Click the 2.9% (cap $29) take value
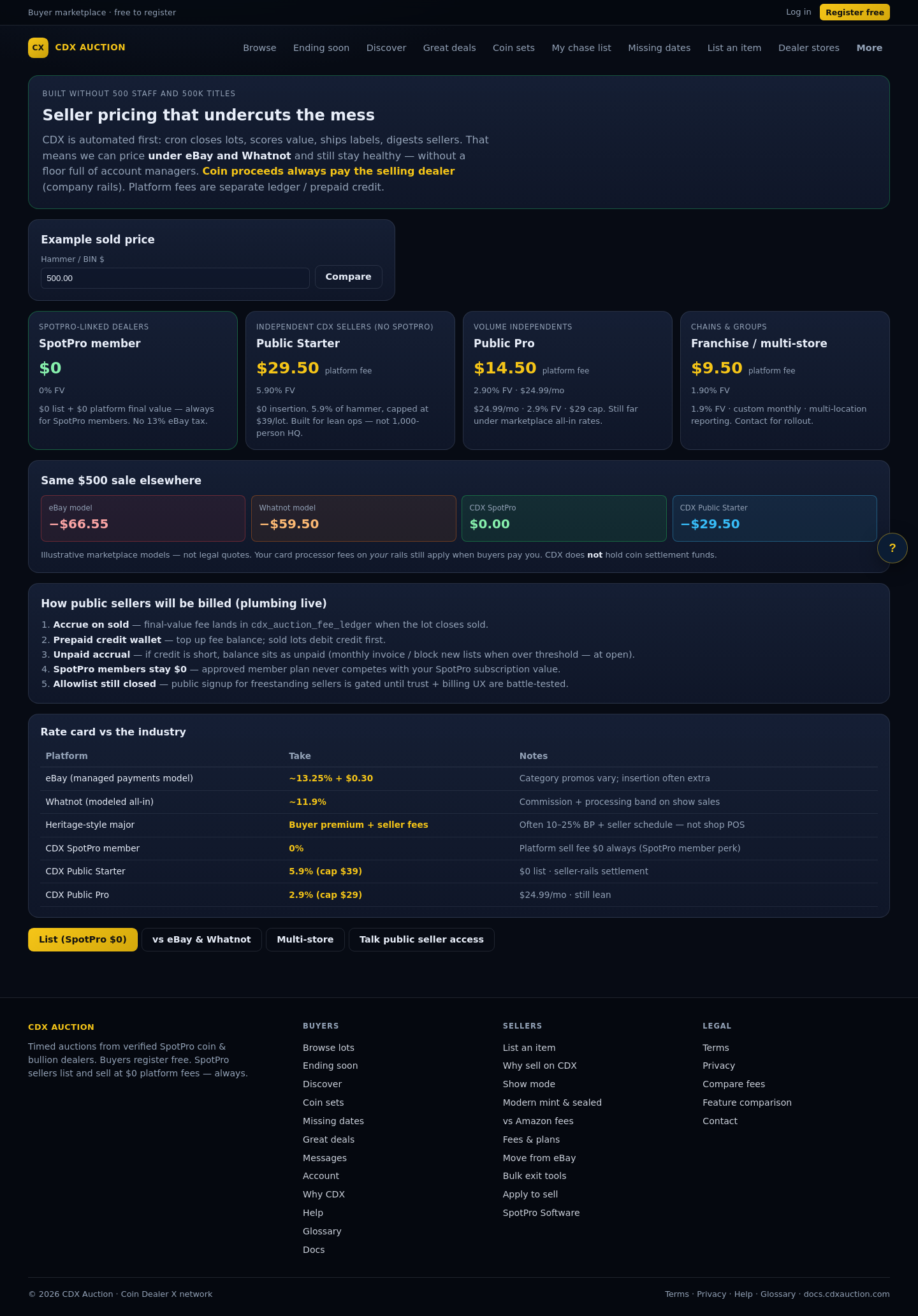This screenshot has height=1316, width=918. 325,895
